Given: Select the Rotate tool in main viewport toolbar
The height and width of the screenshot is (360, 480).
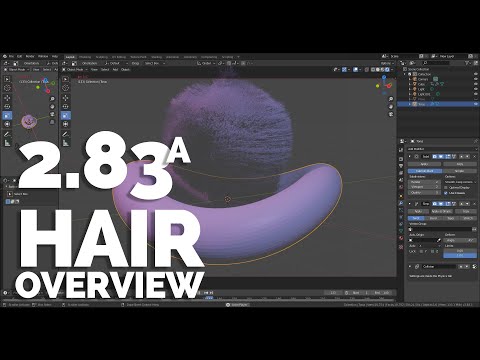Looking at the screenshot, I should [66, 106].
